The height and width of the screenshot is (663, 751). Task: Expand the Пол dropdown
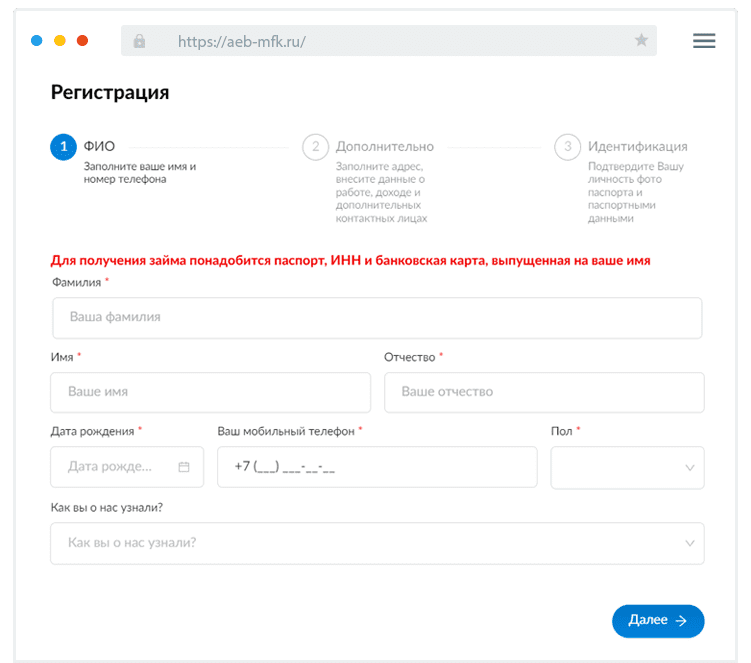pos(626,467)
